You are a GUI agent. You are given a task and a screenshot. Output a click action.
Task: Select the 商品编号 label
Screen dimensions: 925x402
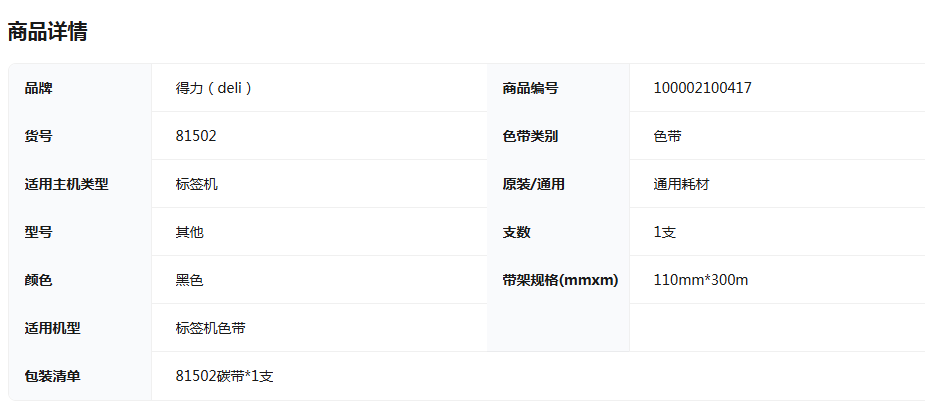[x=530, y=88]
